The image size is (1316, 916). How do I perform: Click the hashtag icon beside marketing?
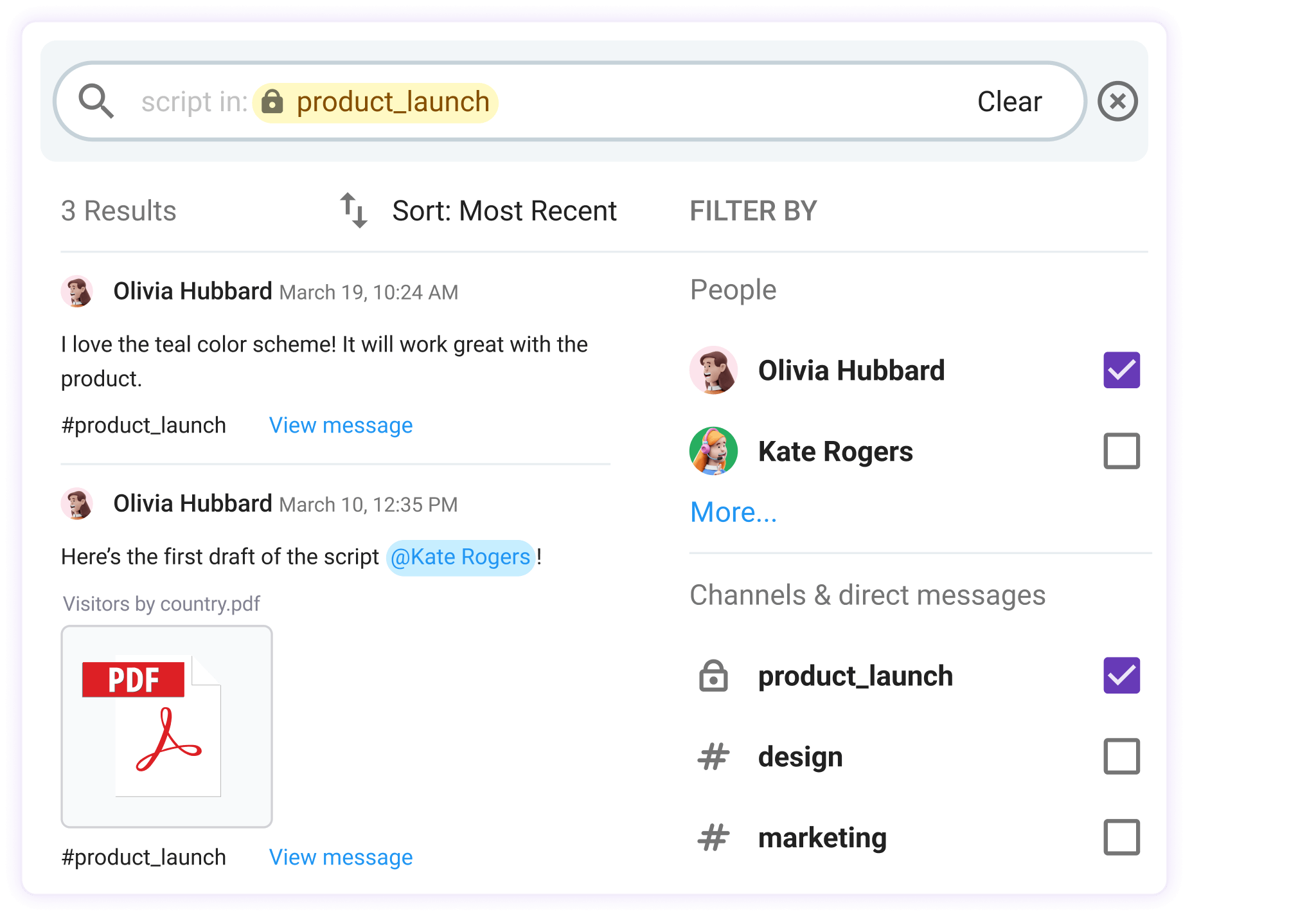tap(713, 837)
